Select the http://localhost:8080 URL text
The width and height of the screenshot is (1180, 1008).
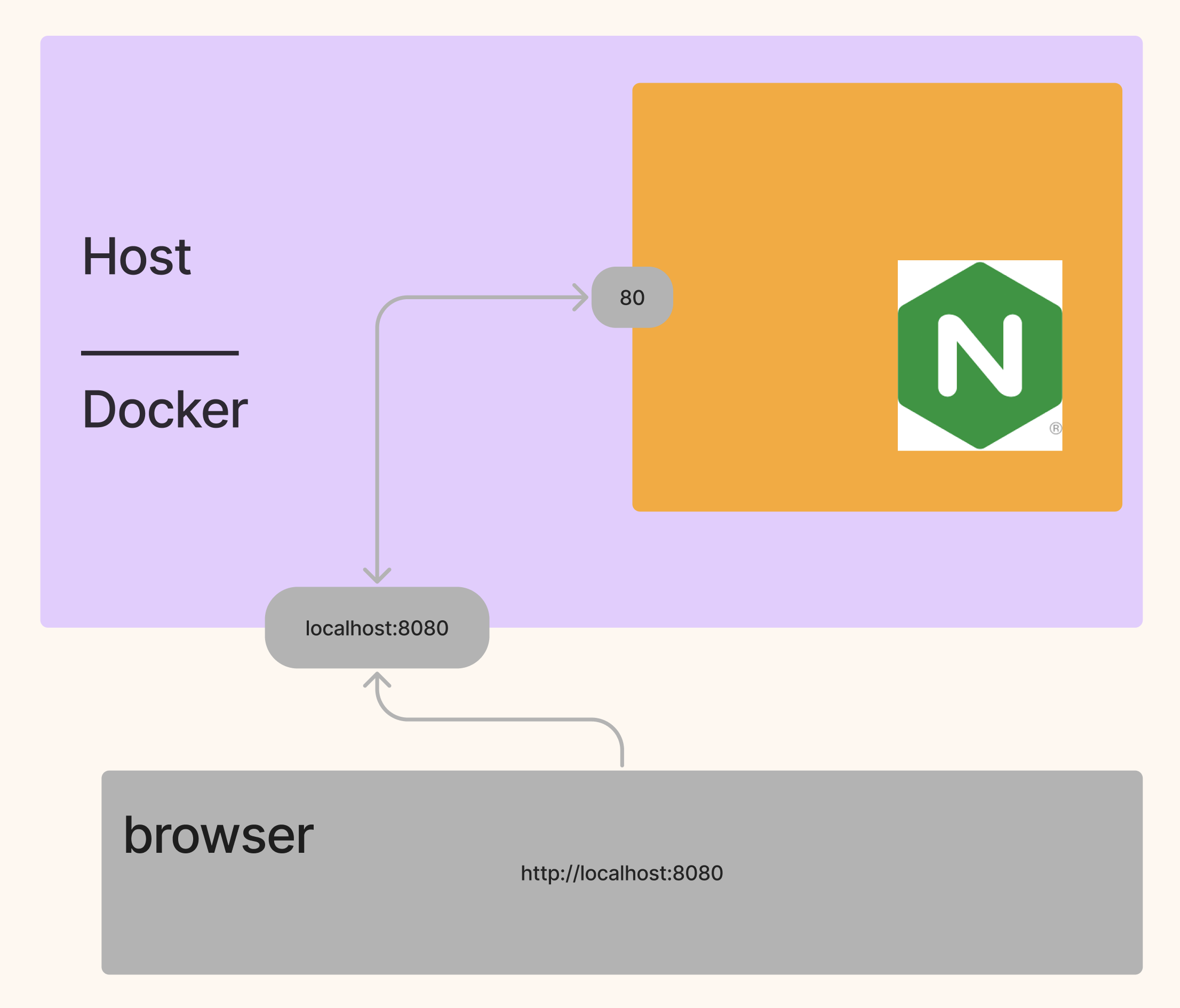(x=622, y=873)
